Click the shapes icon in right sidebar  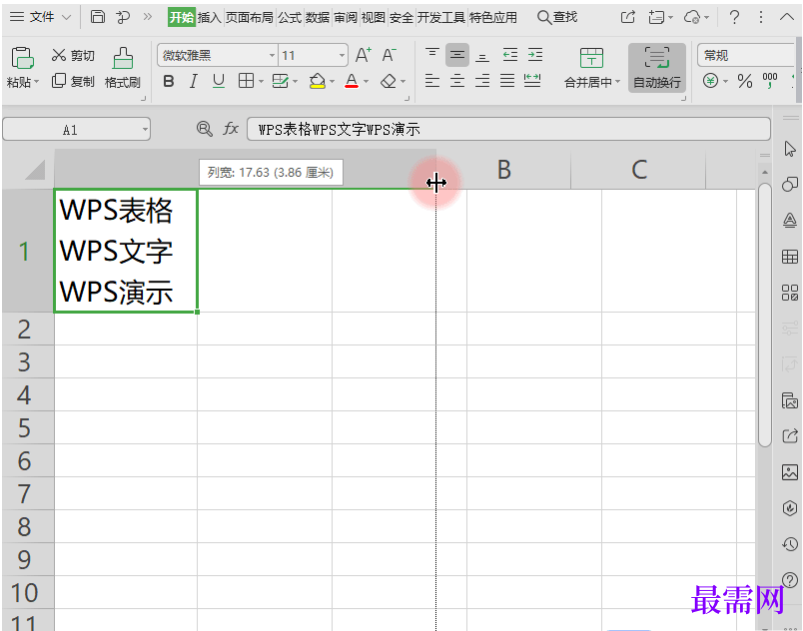click(790, 184)
